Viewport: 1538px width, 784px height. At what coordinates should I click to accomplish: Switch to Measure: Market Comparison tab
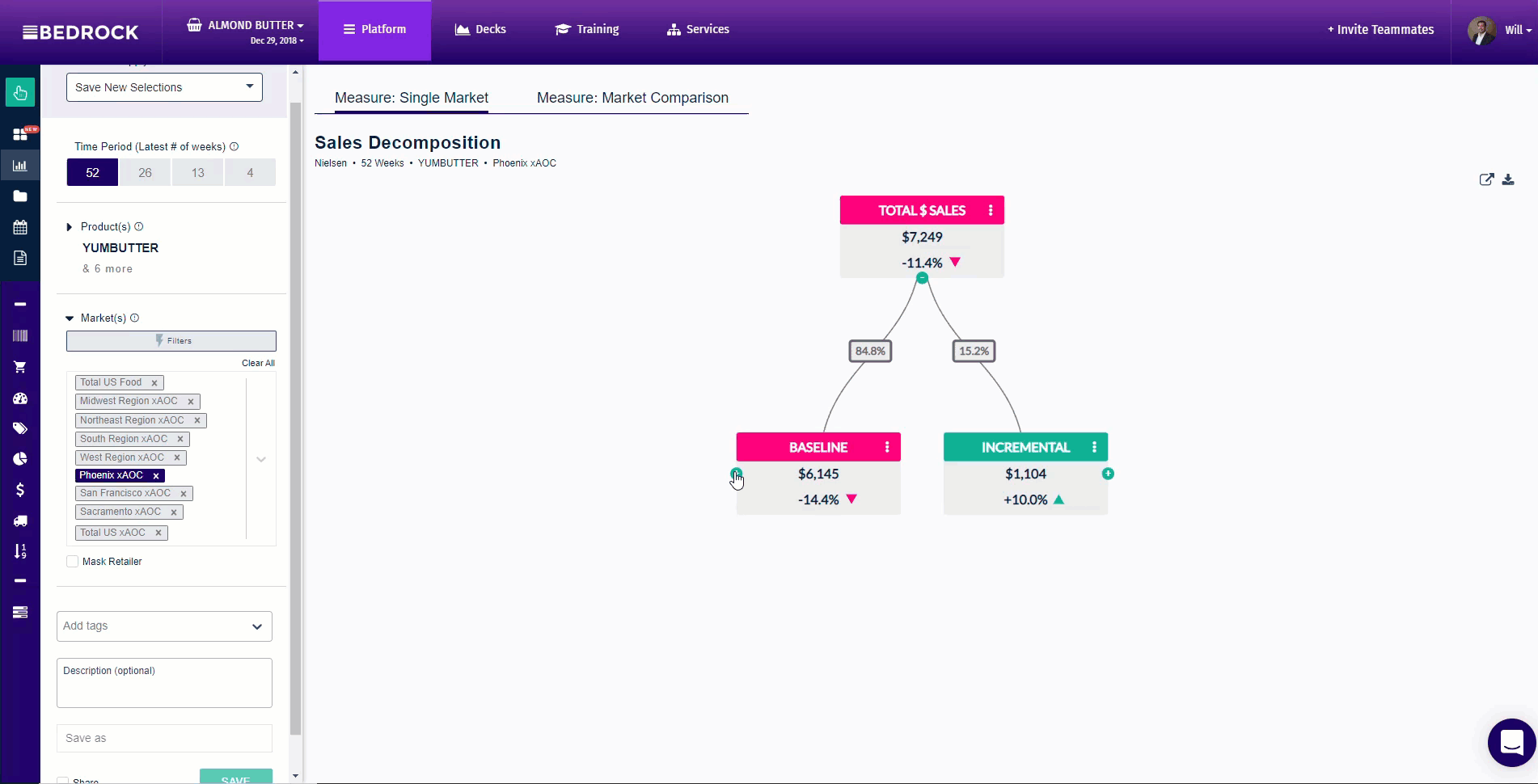(632, 98)
